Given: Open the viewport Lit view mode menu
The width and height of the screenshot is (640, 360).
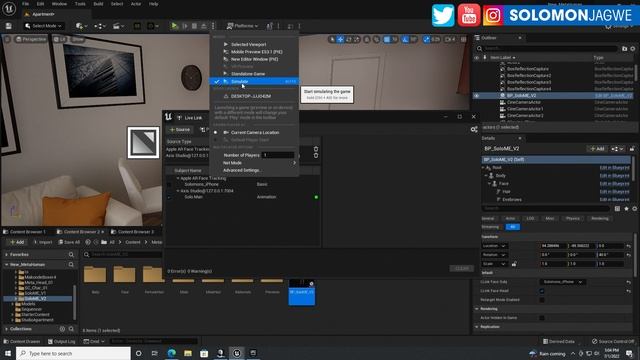Looking at the screenshot, I should pyautogui.click(x=60, y=39).
